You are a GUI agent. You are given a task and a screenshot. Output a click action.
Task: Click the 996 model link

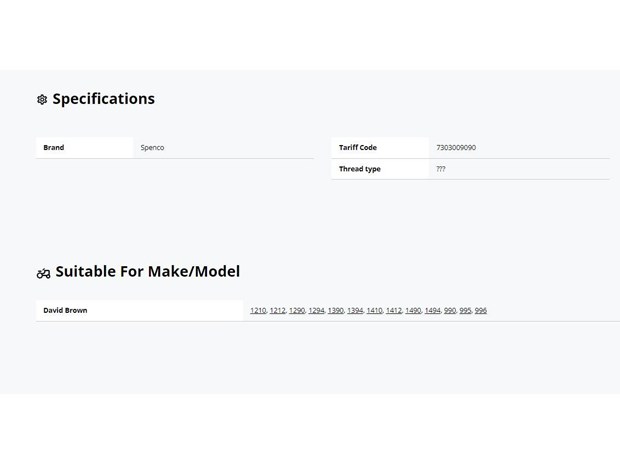coord(480,310)
